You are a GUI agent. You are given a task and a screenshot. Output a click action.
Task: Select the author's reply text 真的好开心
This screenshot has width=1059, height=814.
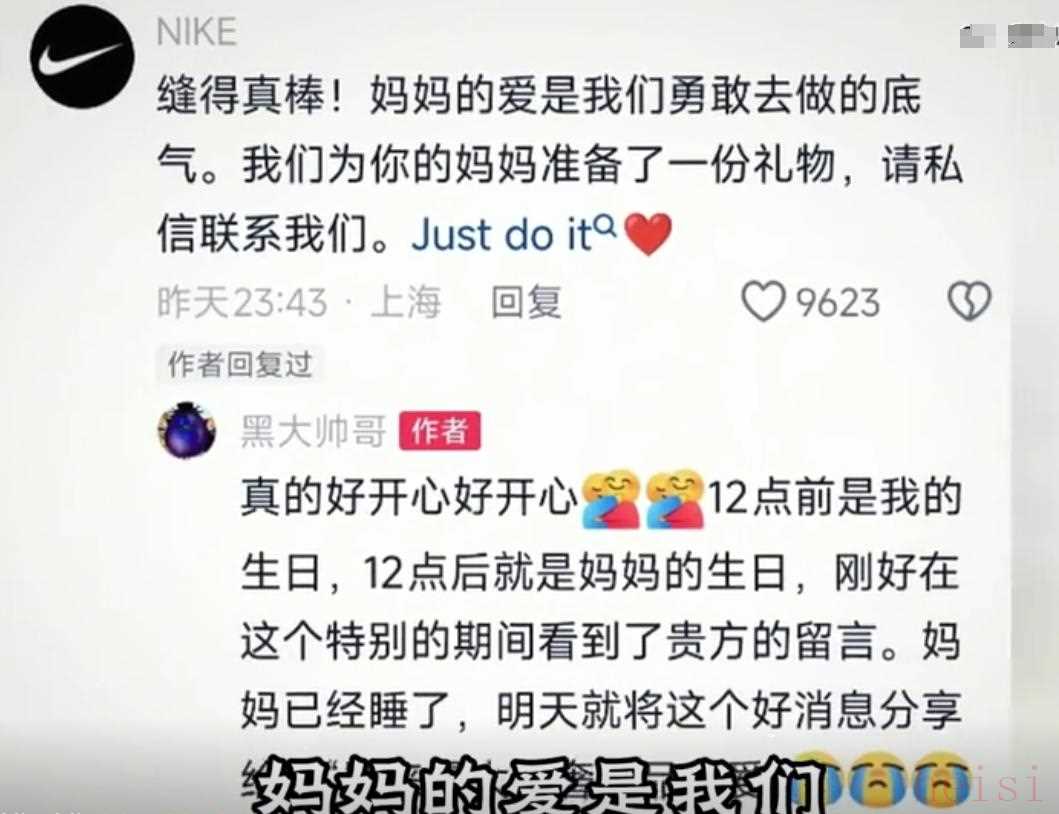346,499
